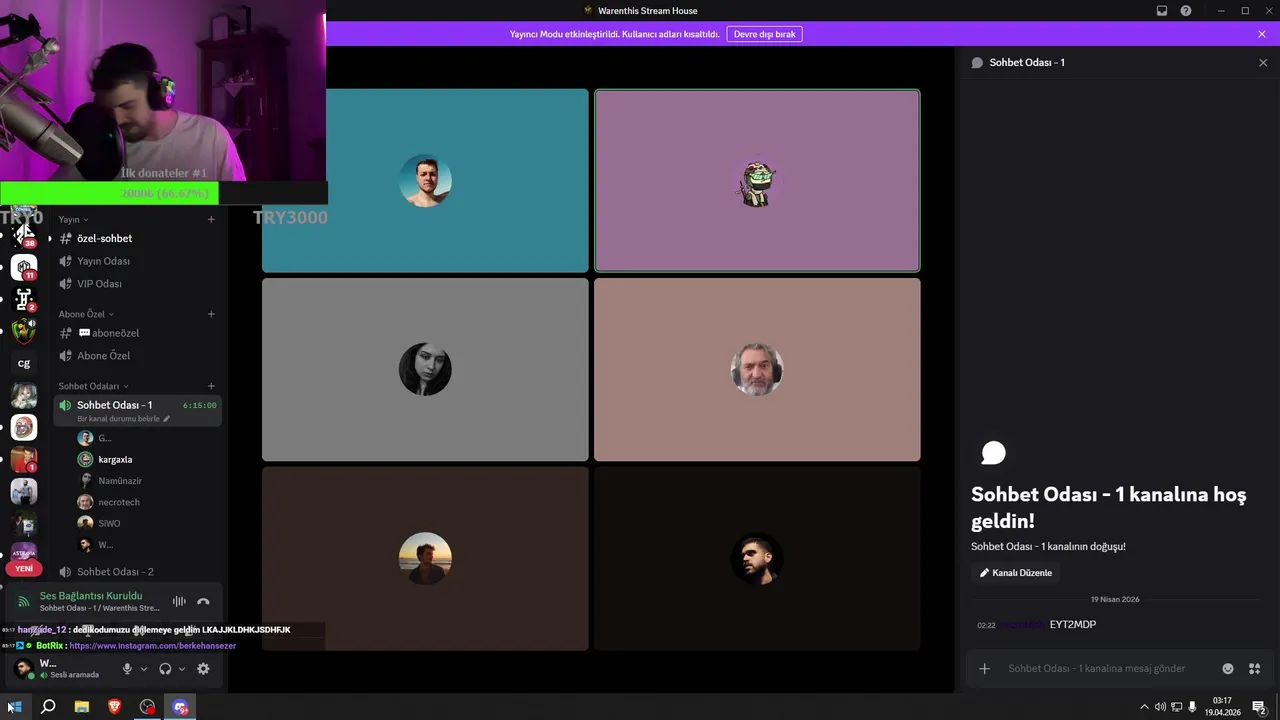This screenshot has height=720, width=1280.
Task: Open Discord help icon in title bar
Action: (1186, 11)
